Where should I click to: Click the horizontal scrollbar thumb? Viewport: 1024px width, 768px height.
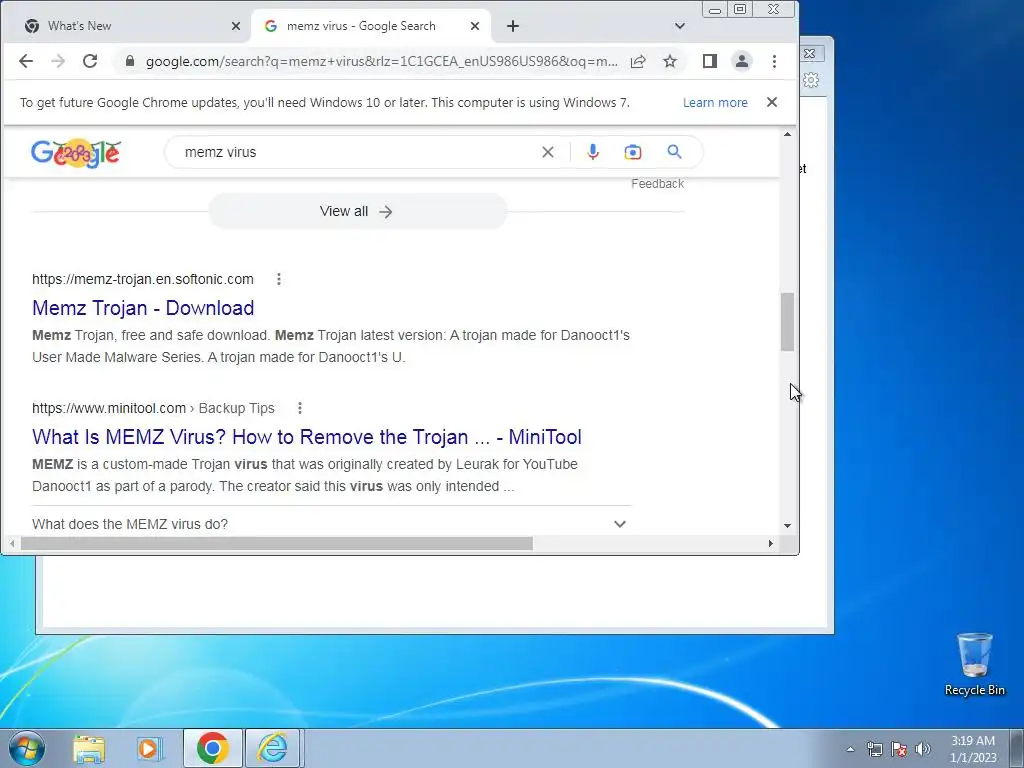277,543
